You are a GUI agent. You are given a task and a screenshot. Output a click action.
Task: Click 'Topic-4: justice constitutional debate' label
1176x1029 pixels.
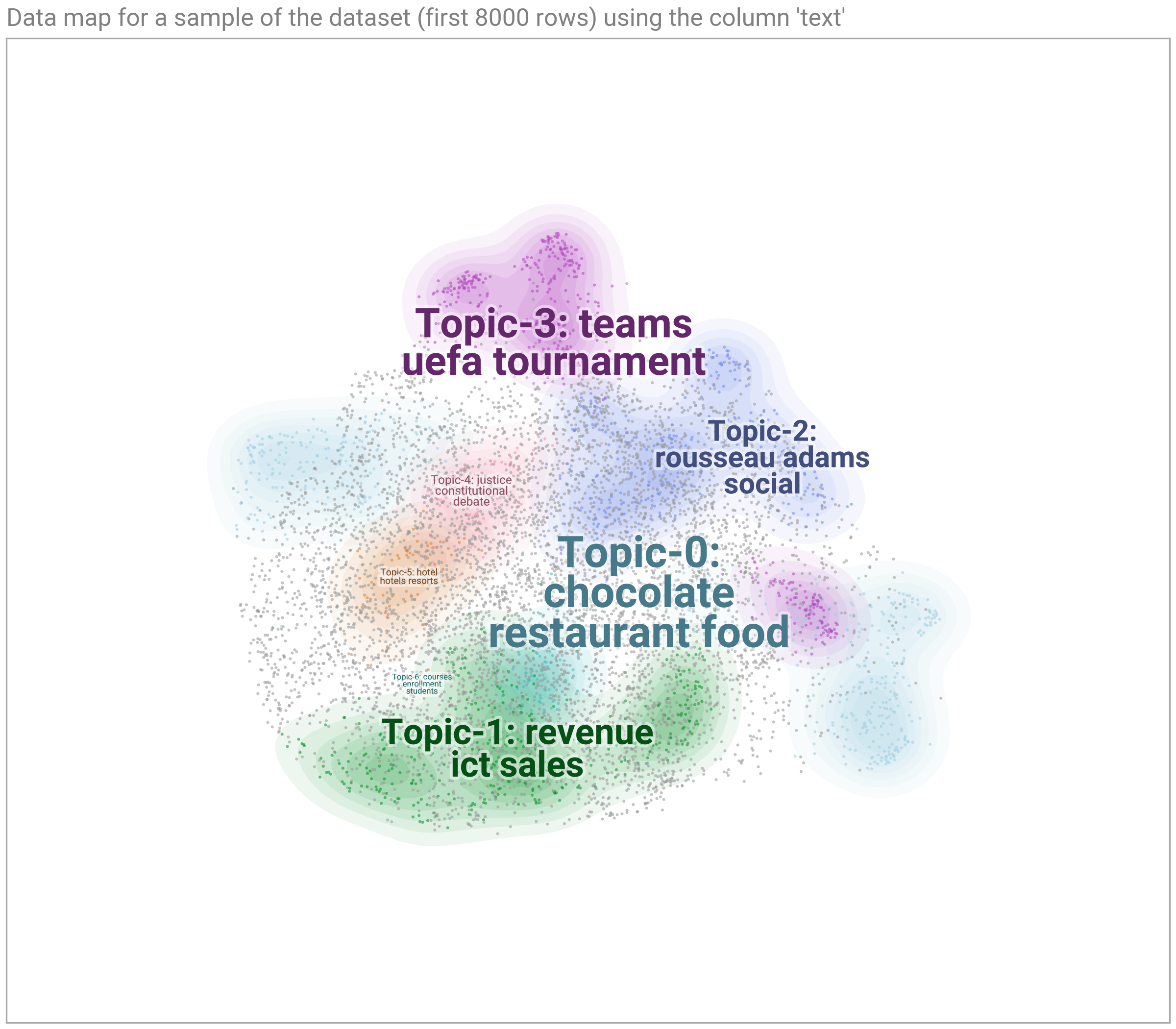[471, 490]
